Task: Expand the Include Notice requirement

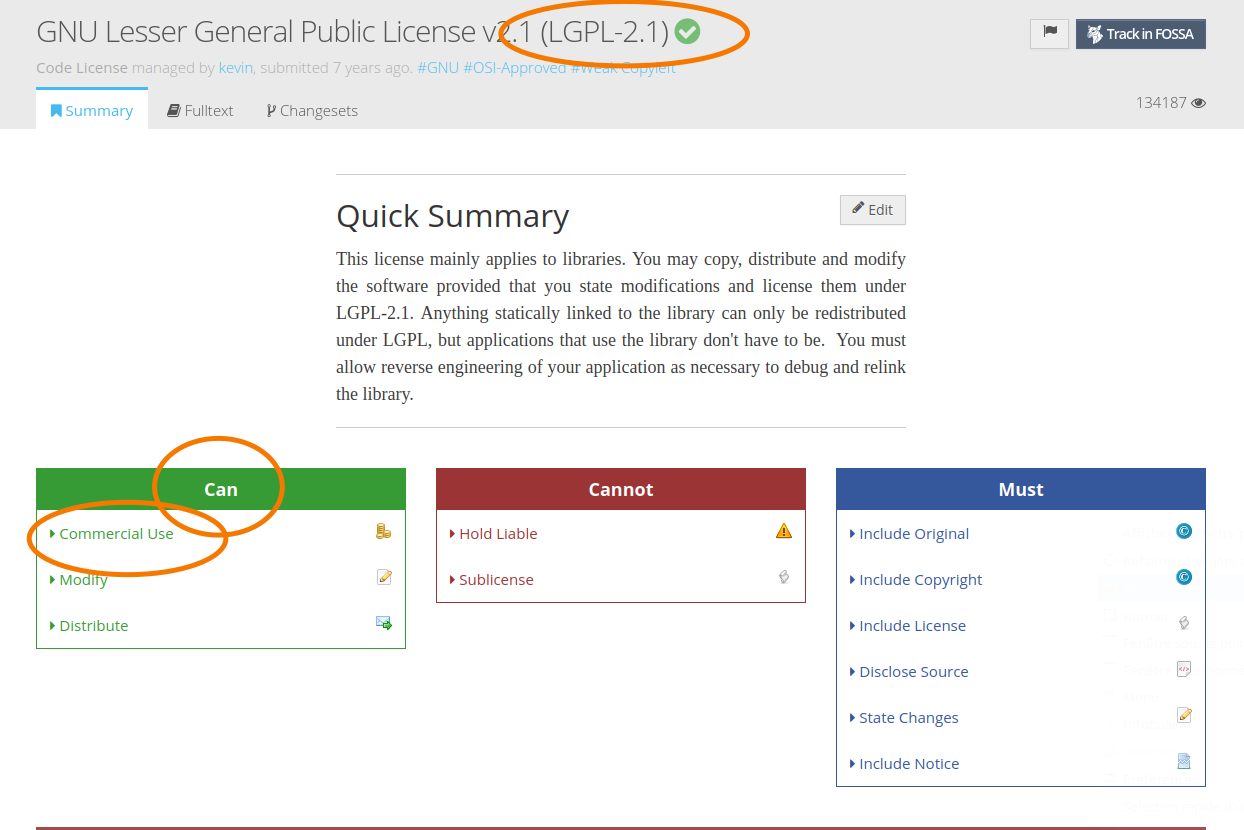Action: (x=905, y=764)
